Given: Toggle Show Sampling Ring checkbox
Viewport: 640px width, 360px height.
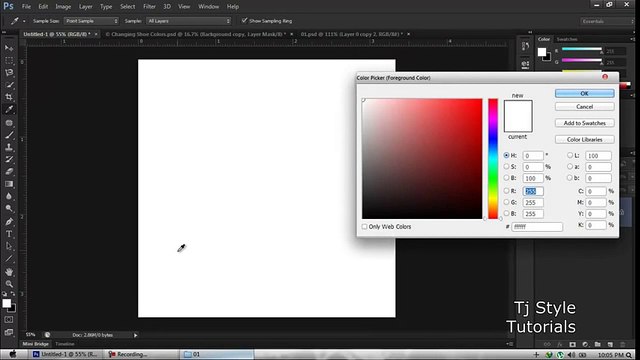Looking at the screenshot, I should click(244, 20).
